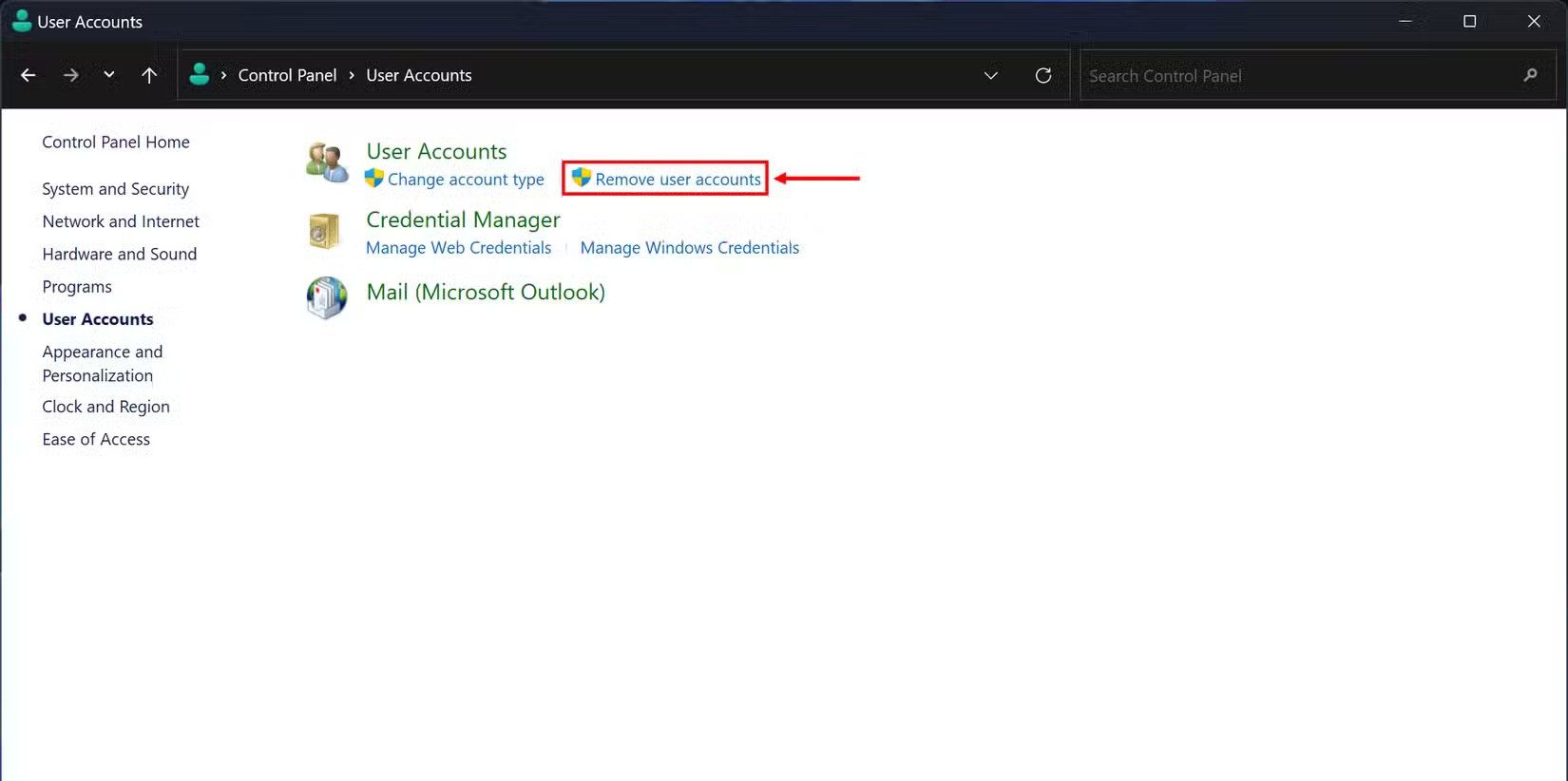This screenshot has width=1568, height=781.
Task: Click shield icon beside Remove user accounts
Action: coord(582,178)
